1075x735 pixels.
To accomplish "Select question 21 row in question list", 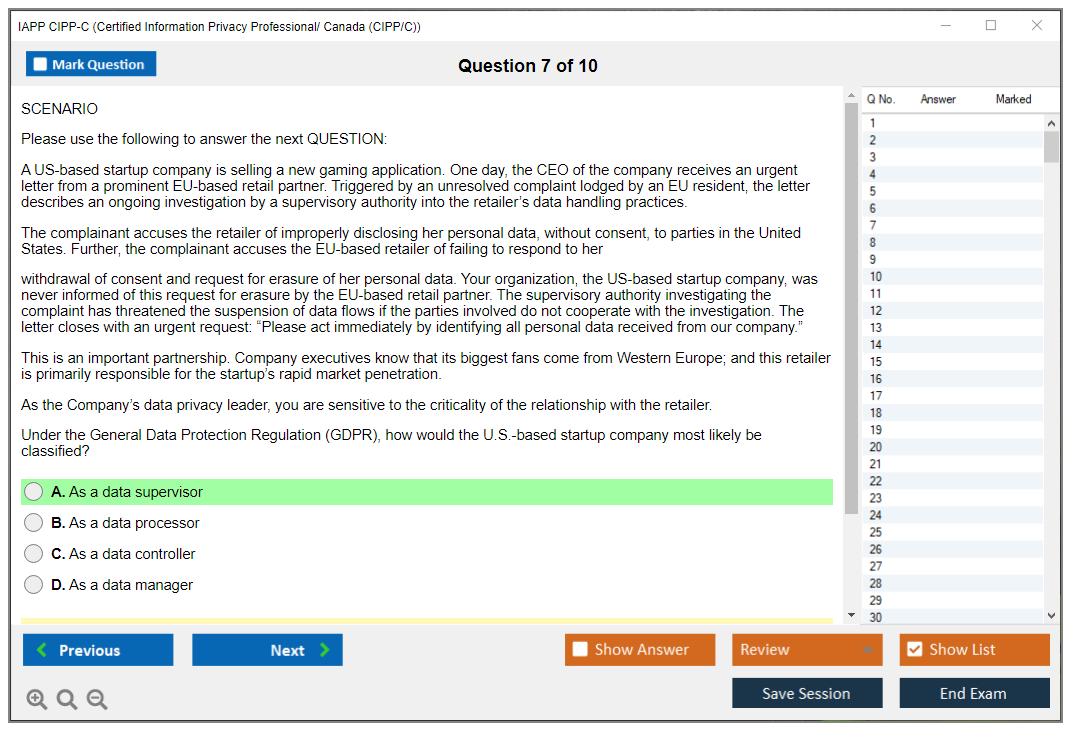I will 950,464.
